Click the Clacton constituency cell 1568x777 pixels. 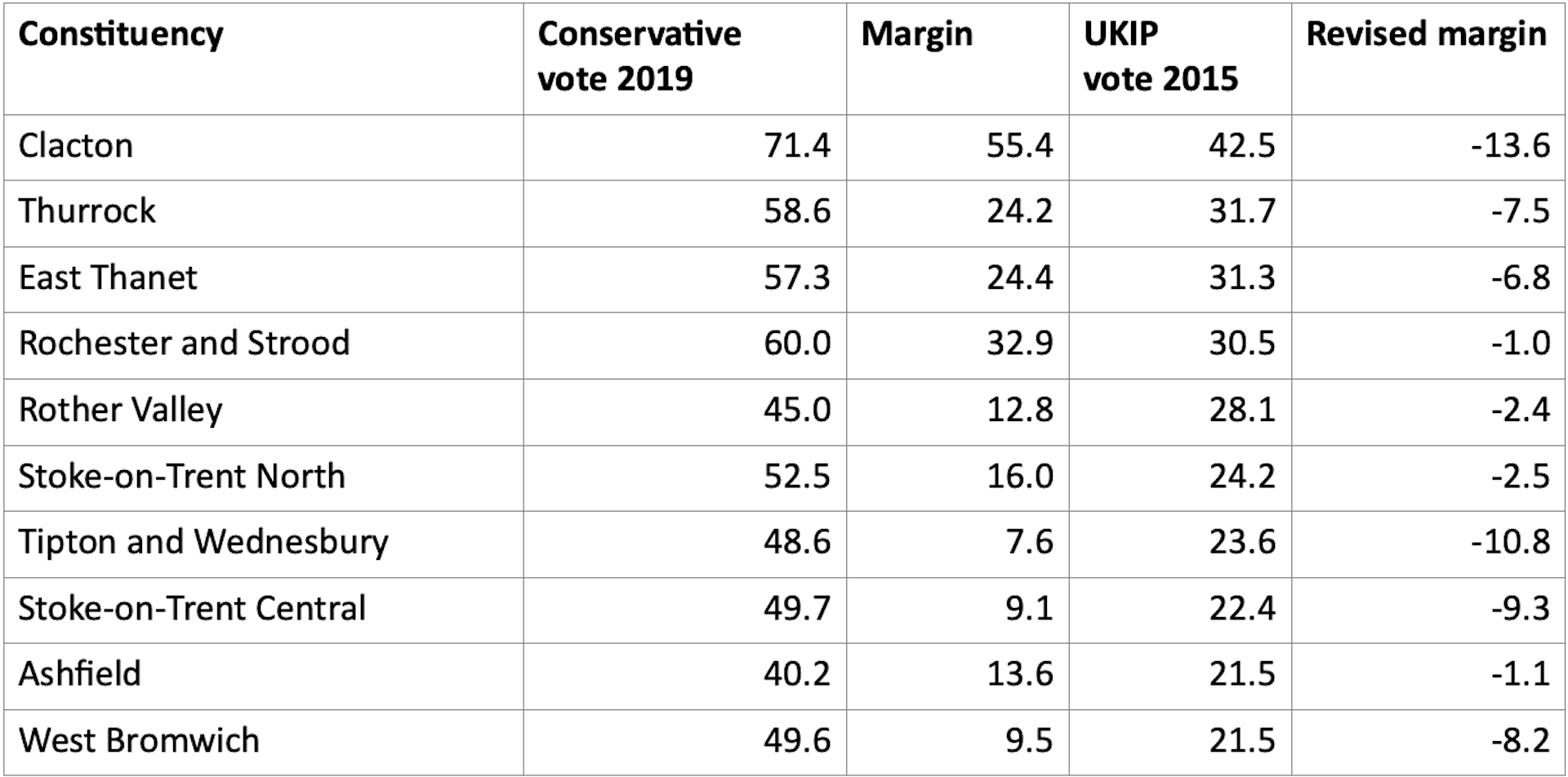(76, 146)
